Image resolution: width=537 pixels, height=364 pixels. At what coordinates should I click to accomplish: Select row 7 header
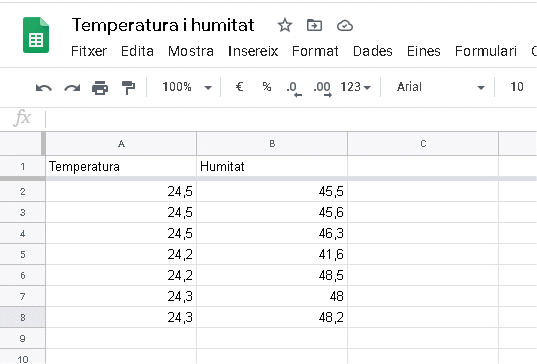pyautogui.click(x=23, y=297)
